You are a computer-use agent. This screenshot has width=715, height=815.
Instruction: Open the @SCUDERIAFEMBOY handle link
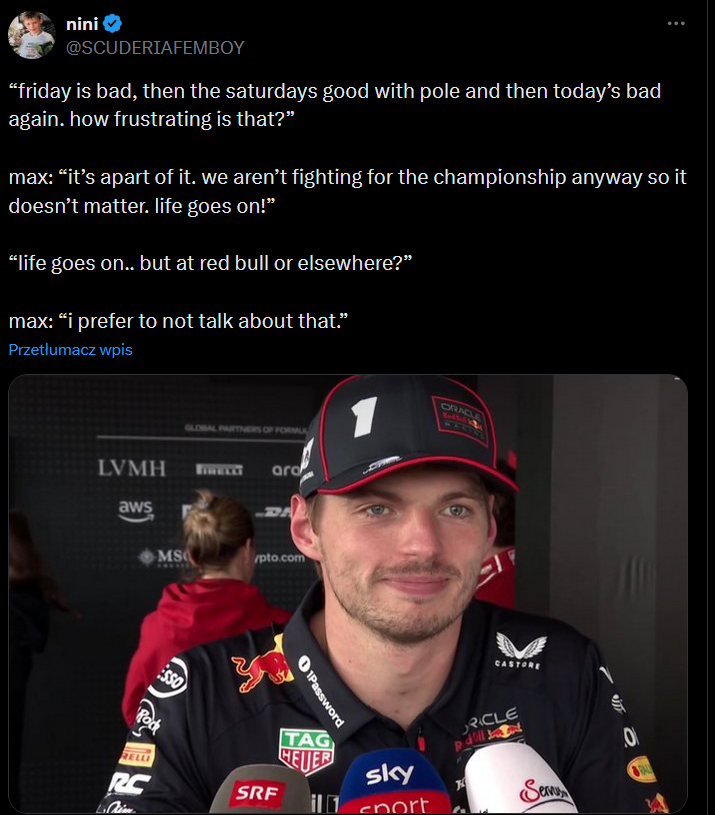pos(155,48)
